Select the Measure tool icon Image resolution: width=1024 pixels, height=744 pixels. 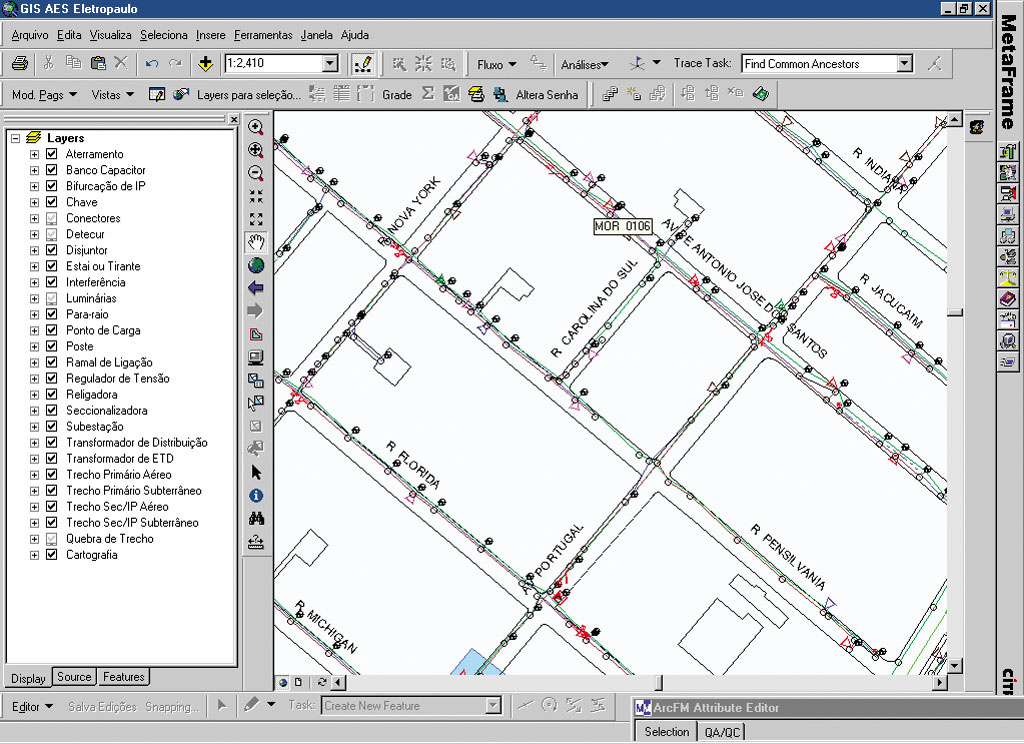click(256, 542)
